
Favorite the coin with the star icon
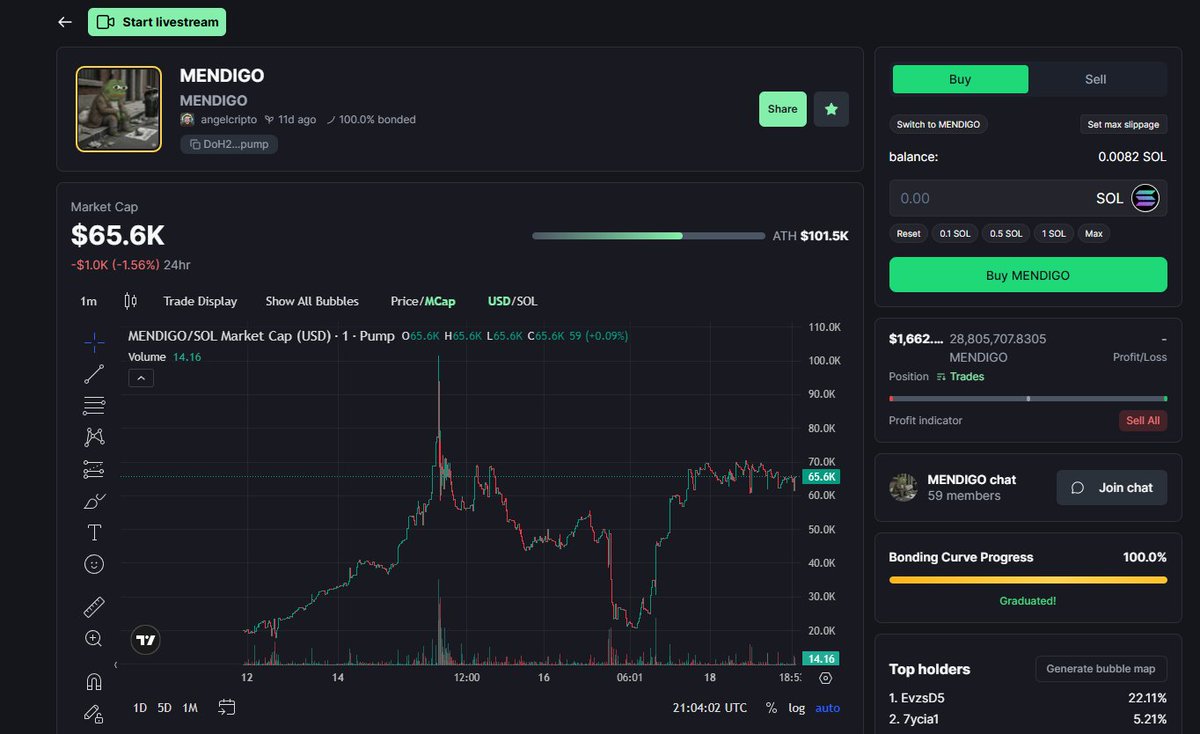click(831, 109)
